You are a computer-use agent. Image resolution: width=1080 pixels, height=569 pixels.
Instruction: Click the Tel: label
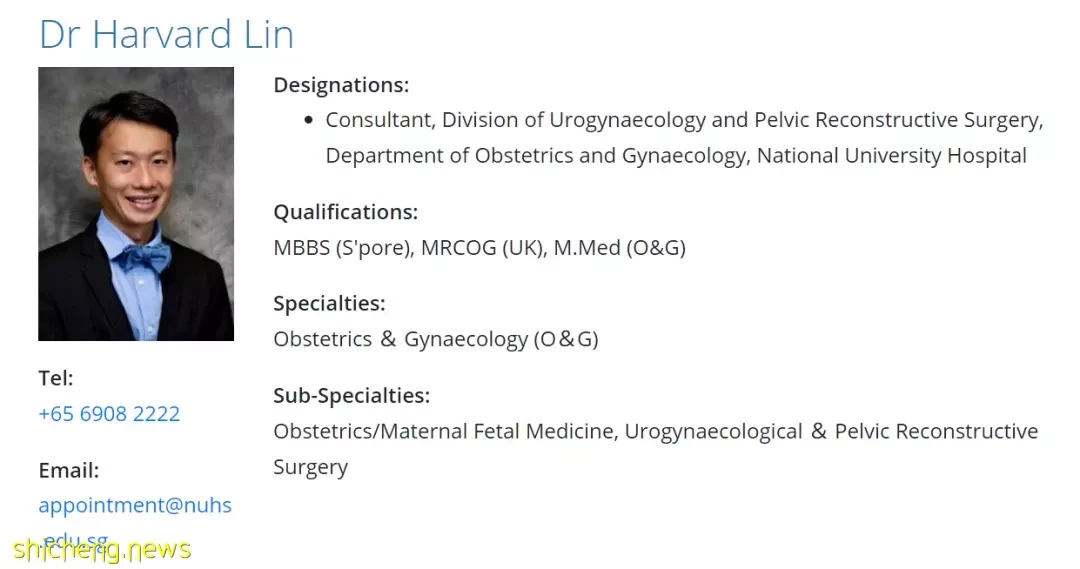[56, 377]
